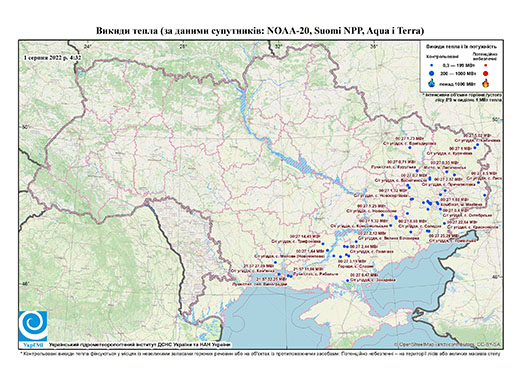Click the orange flame legend icon
This screenshot has width=520, height=368.
486,83
